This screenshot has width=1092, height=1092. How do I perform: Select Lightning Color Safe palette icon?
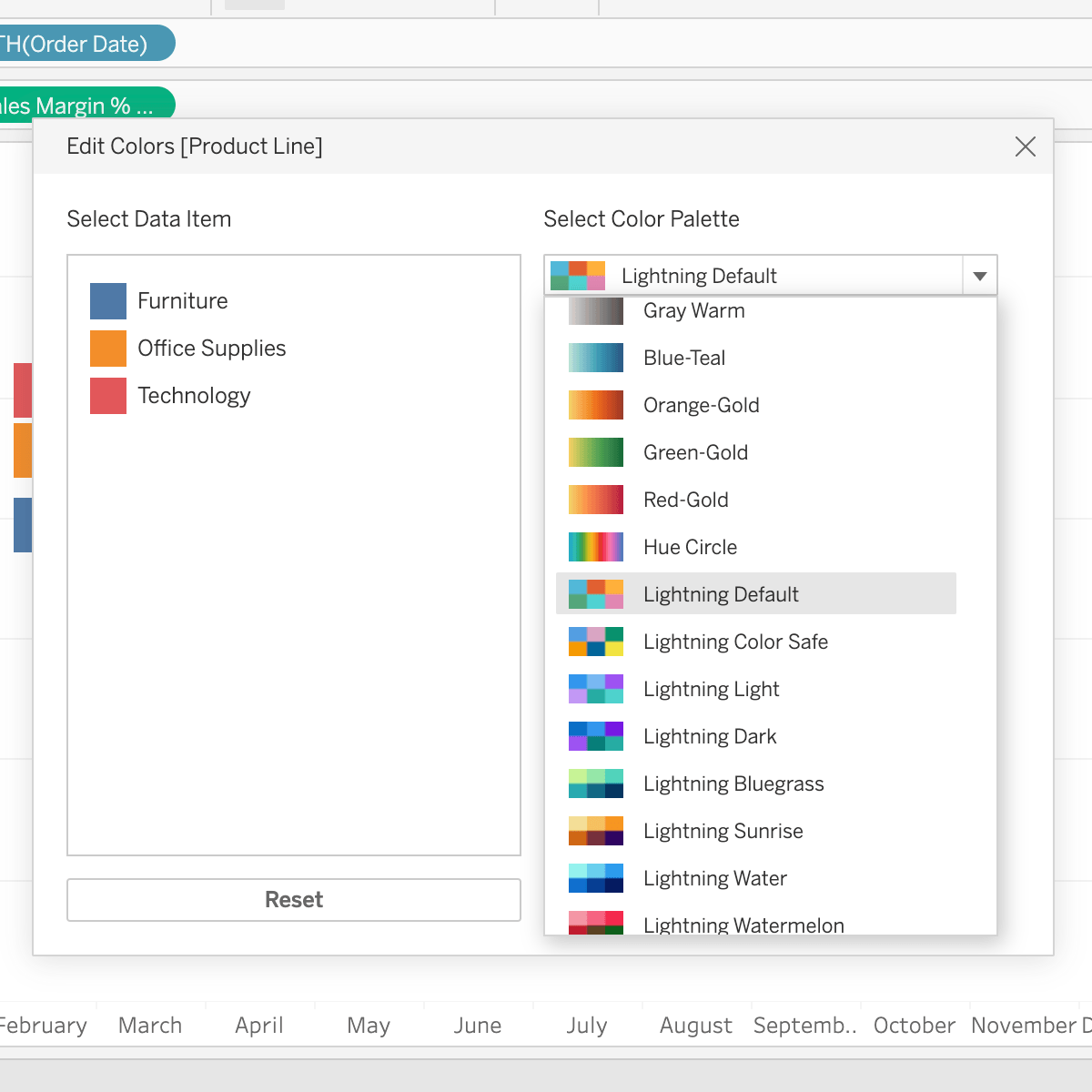(596, 642)
